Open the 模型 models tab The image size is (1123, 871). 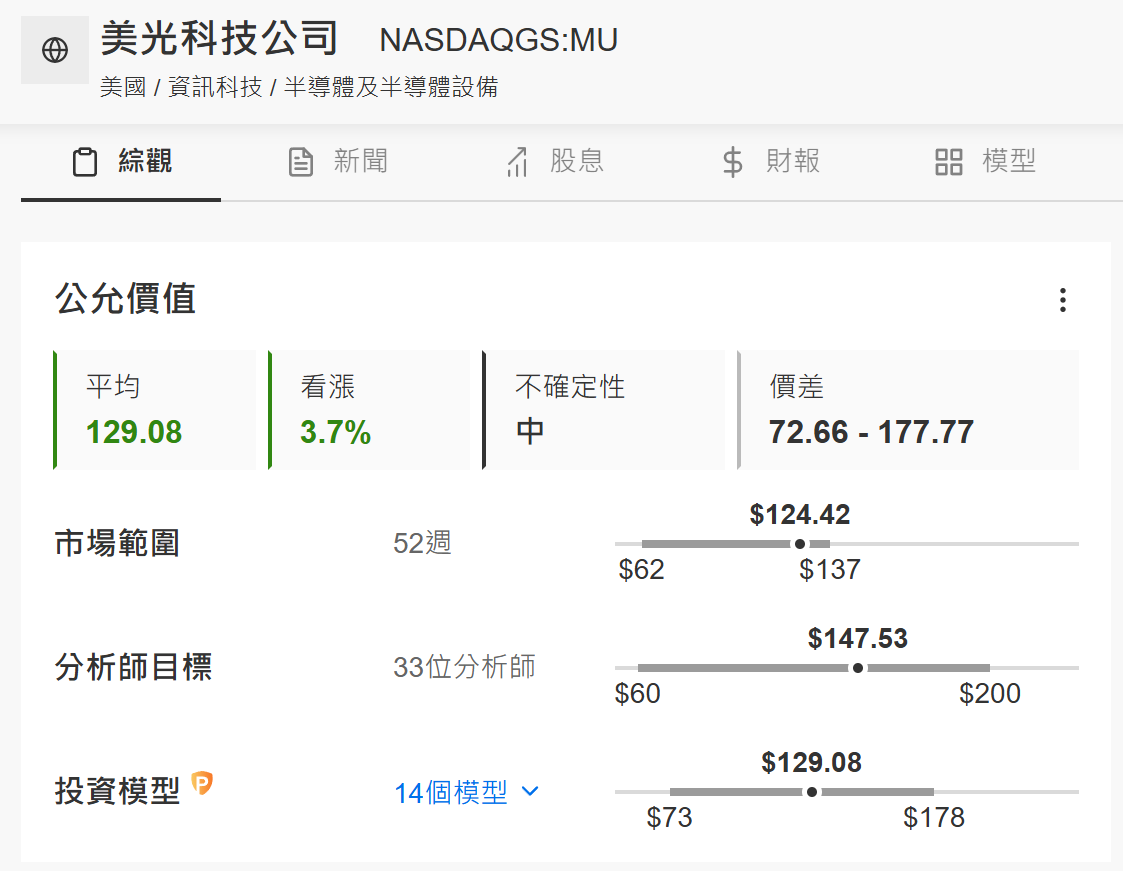(986, 162)
